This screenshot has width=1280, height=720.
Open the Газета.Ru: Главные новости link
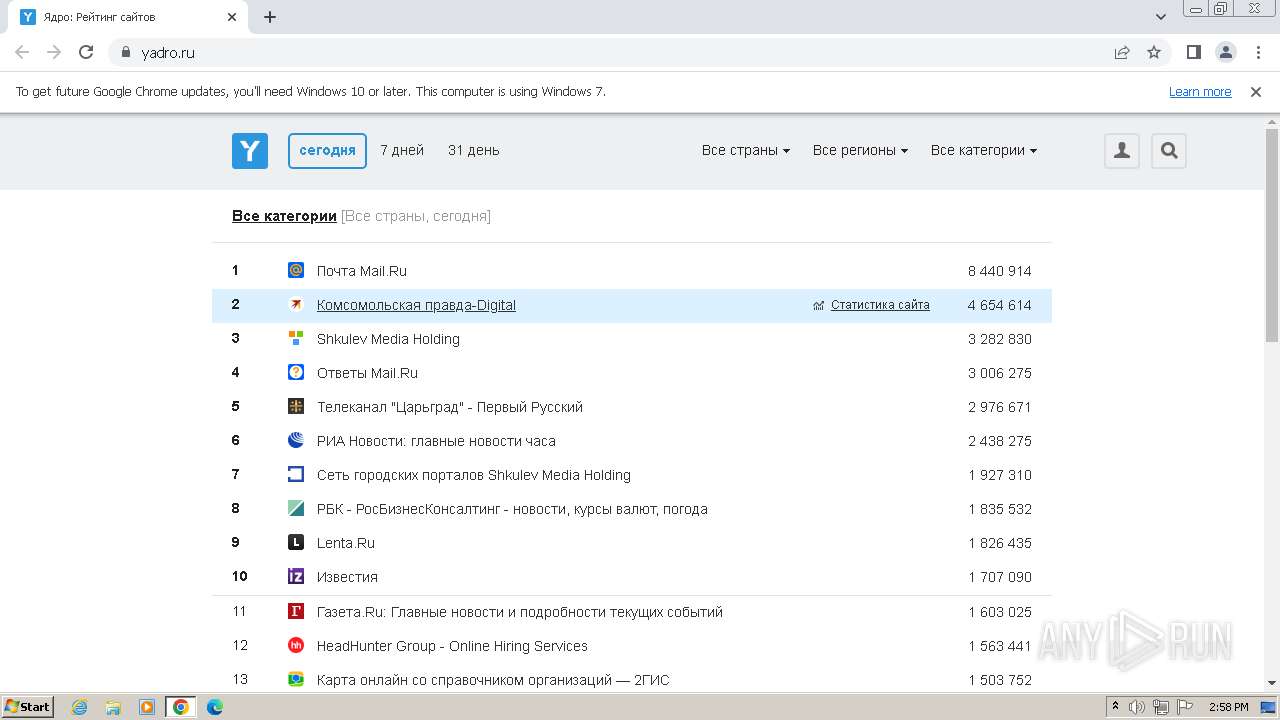pos(520,612)
